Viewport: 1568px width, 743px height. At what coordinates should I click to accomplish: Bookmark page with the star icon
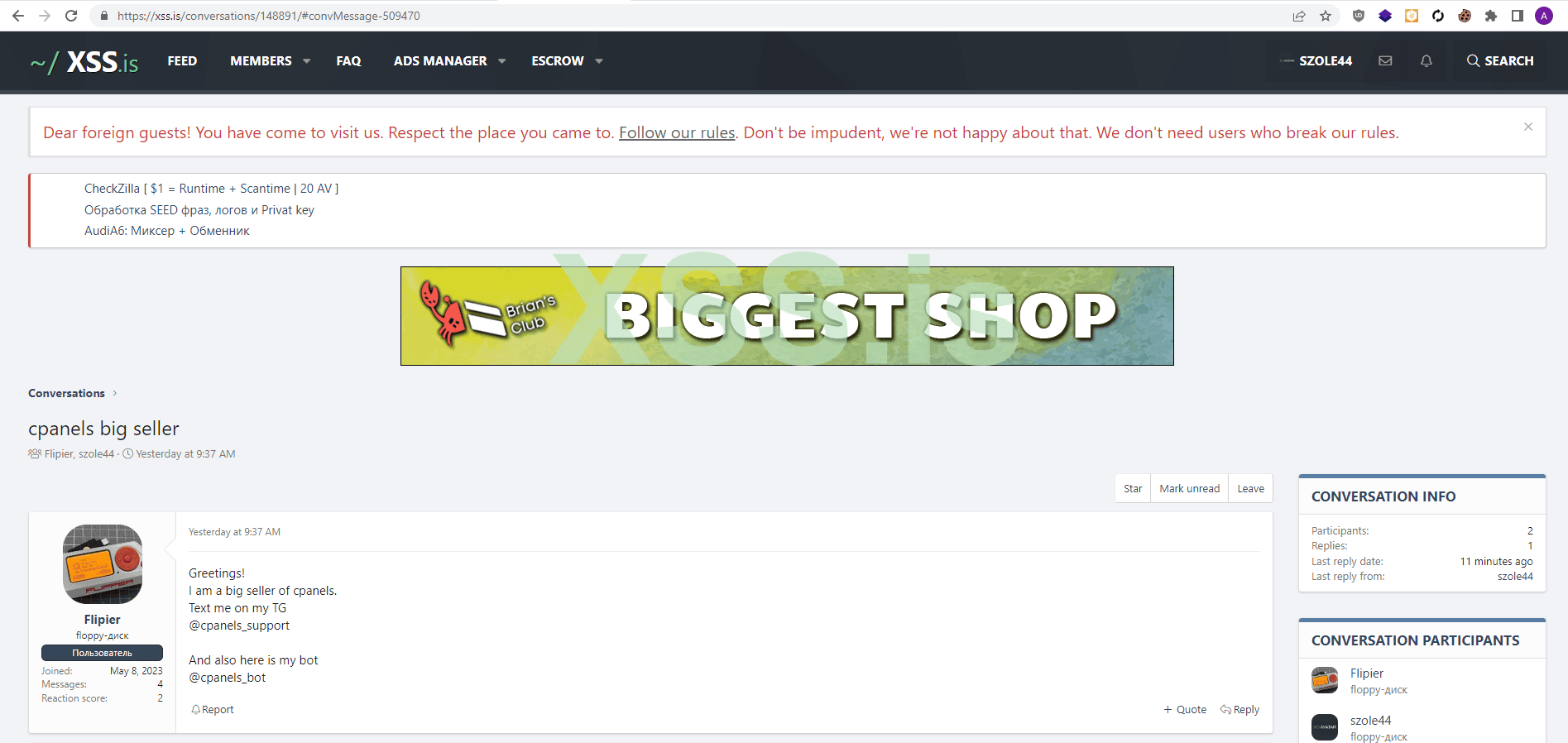(1326, 16)
